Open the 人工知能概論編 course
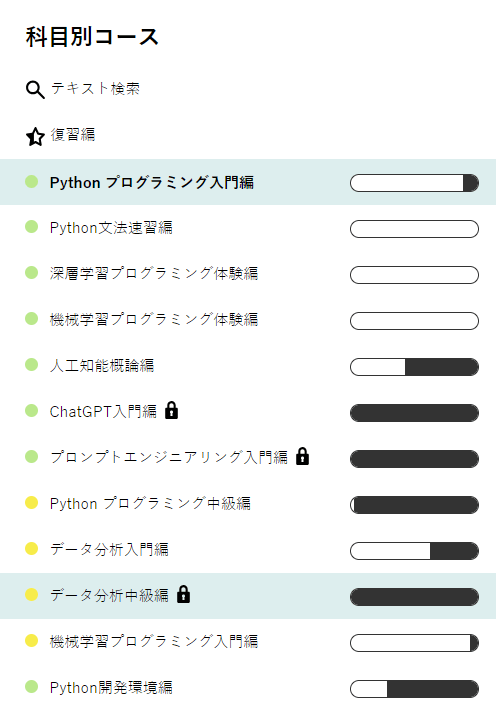The width and height of the screenshot is (496, 701). 248,366
